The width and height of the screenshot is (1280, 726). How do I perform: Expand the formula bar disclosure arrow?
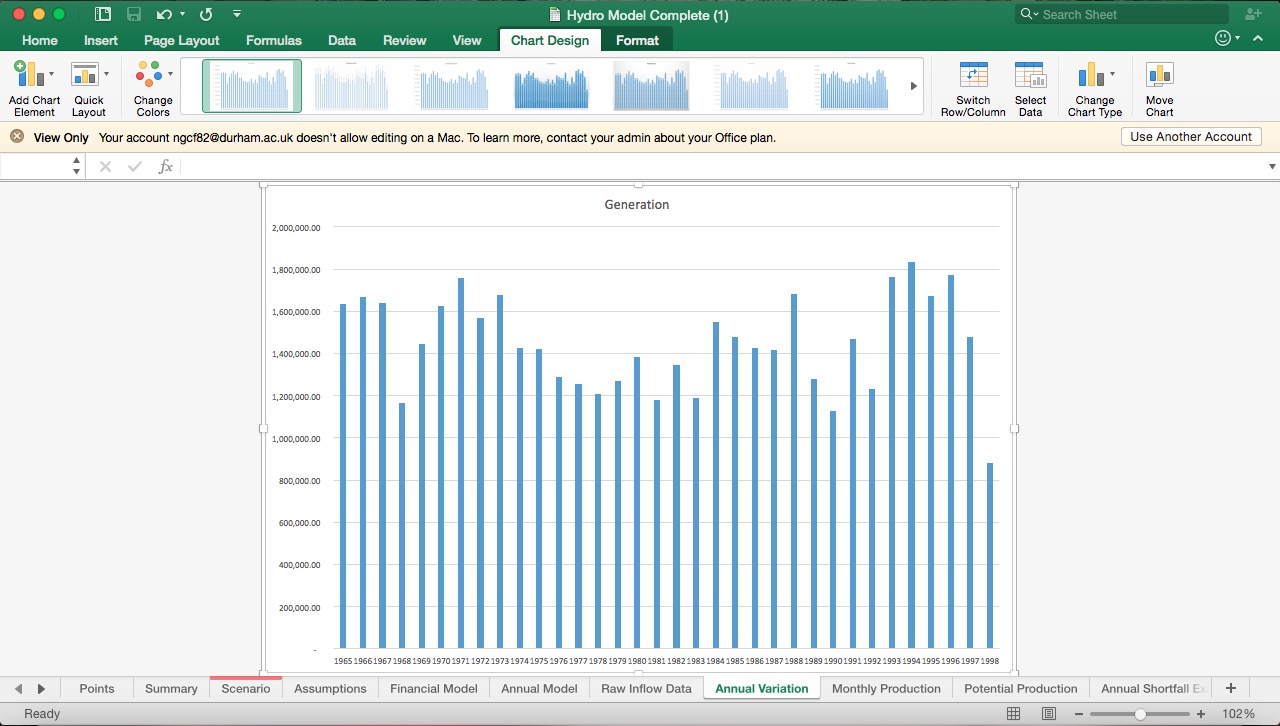[x=1272, y=166]
